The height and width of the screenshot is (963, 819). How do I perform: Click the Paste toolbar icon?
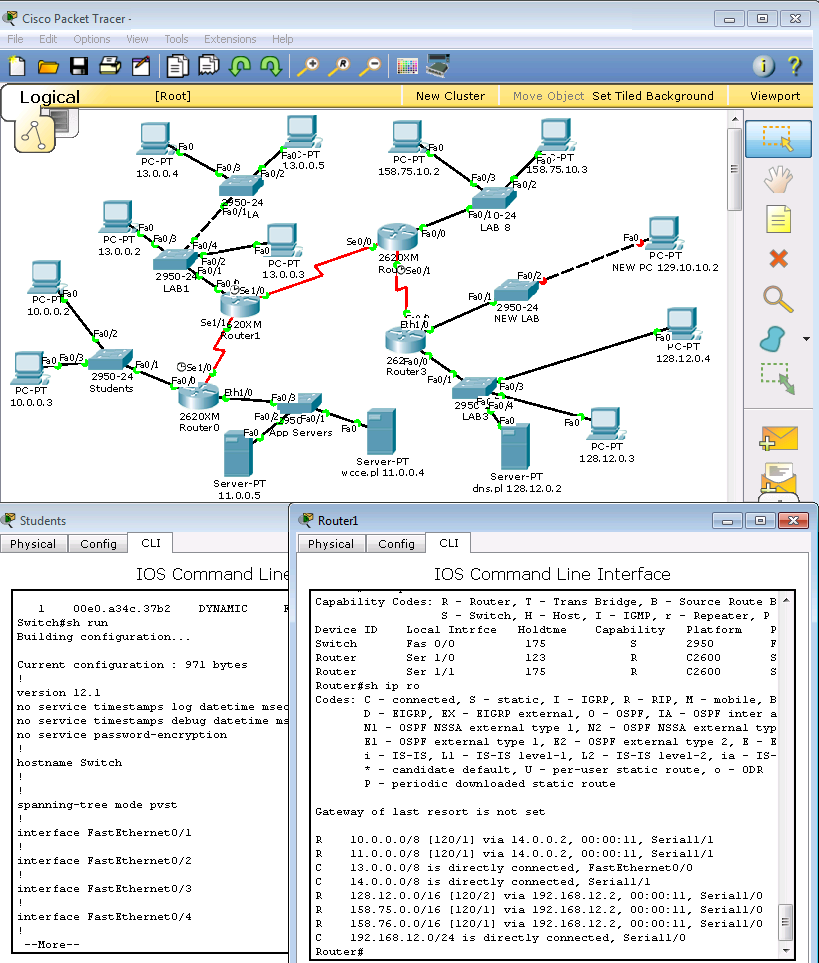209,65
